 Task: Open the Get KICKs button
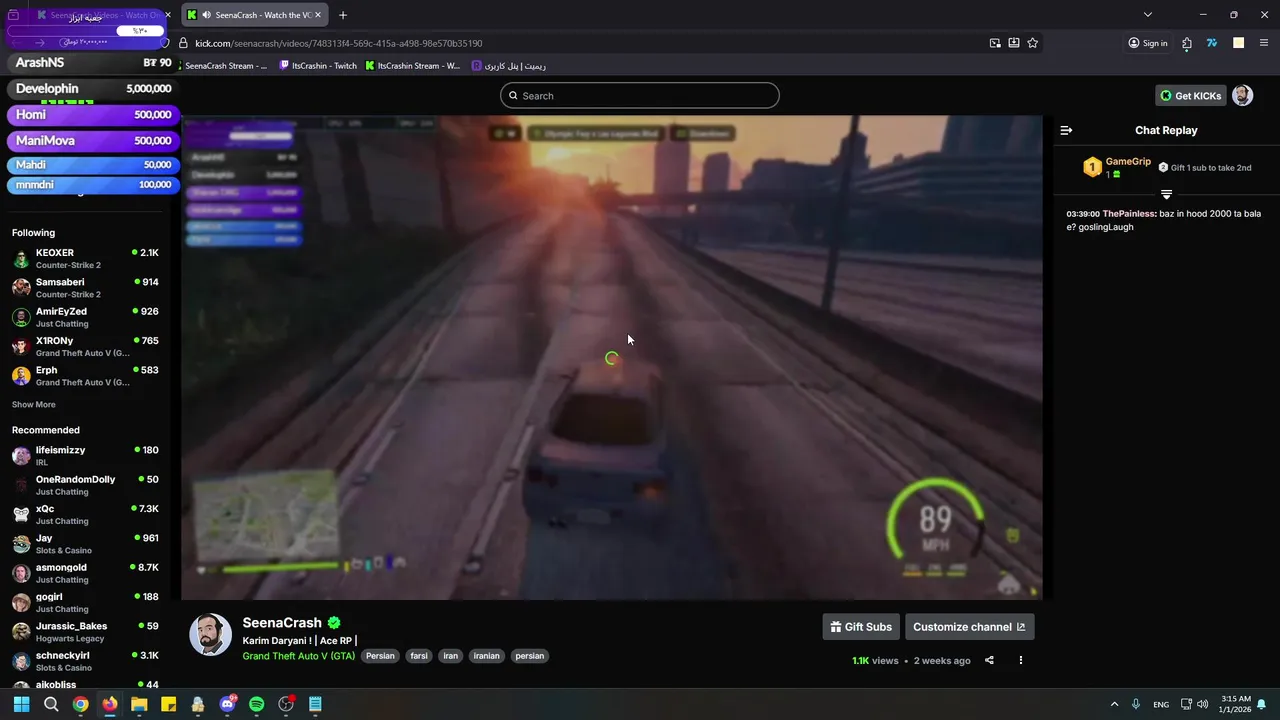tap(1190, 96)
